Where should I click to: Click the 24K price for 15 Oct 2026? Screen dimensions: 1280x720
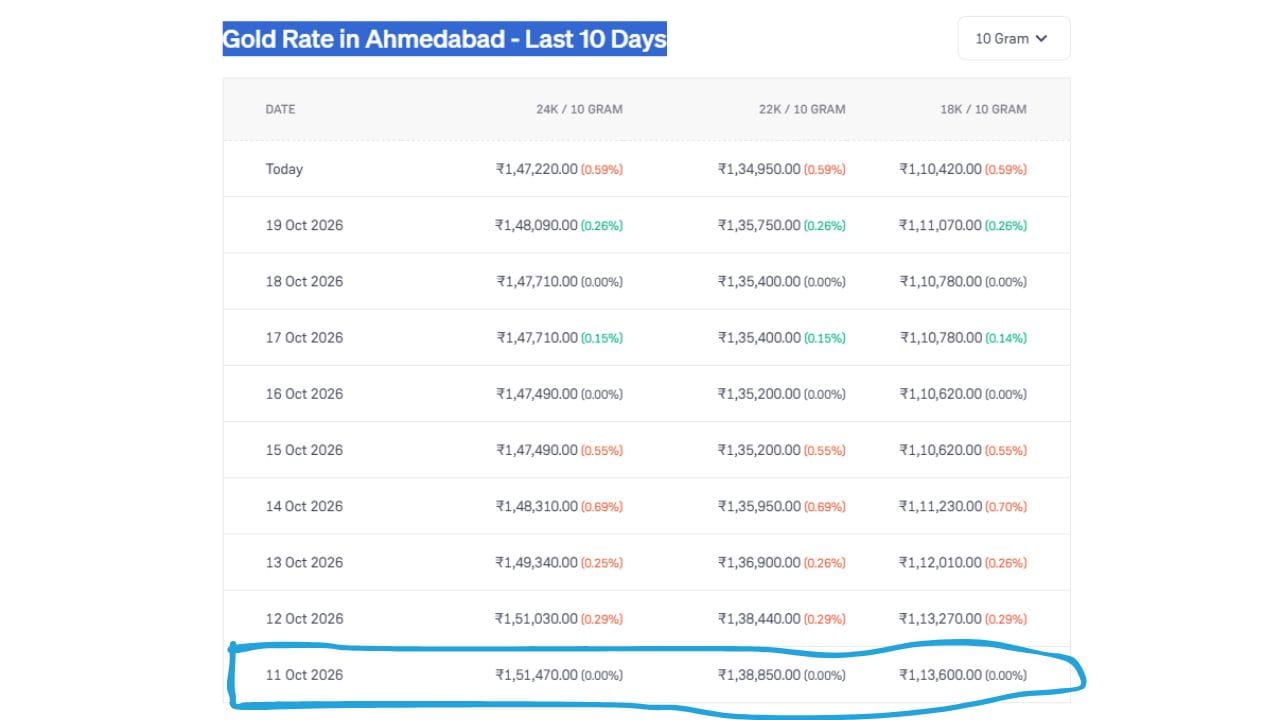pos(537,450)
